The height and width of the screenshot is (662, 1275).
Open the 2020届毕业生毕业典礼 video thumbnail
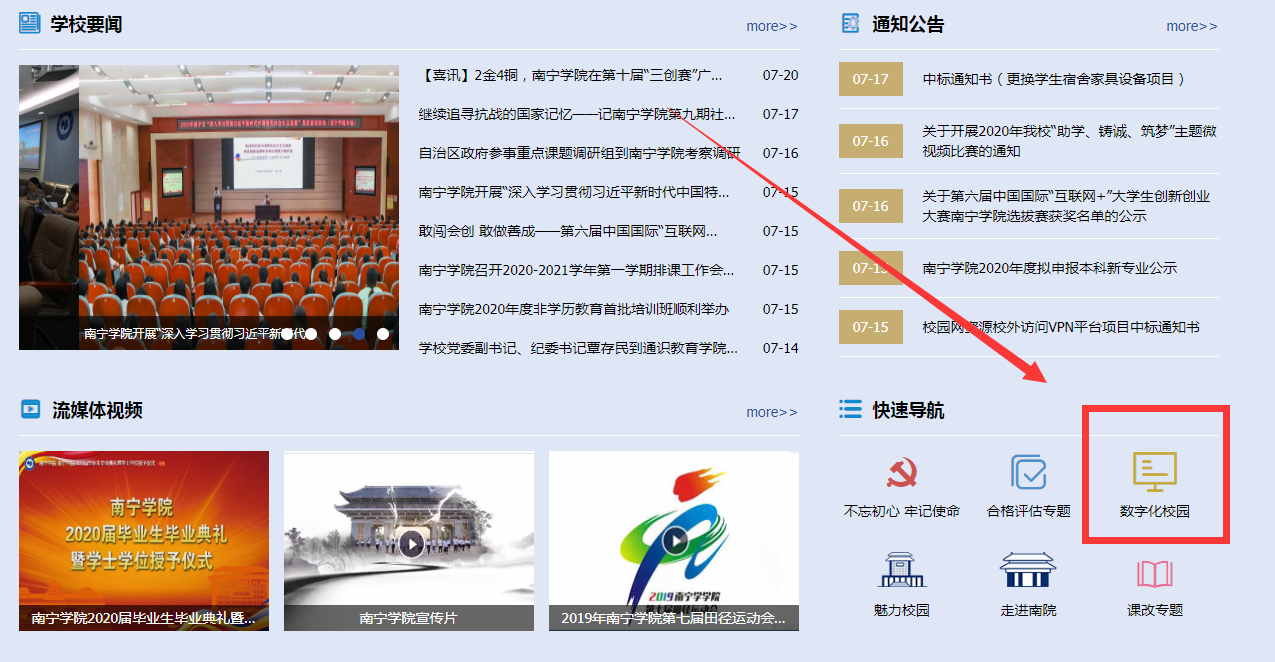pyautogui.click(x=144, y=530)
